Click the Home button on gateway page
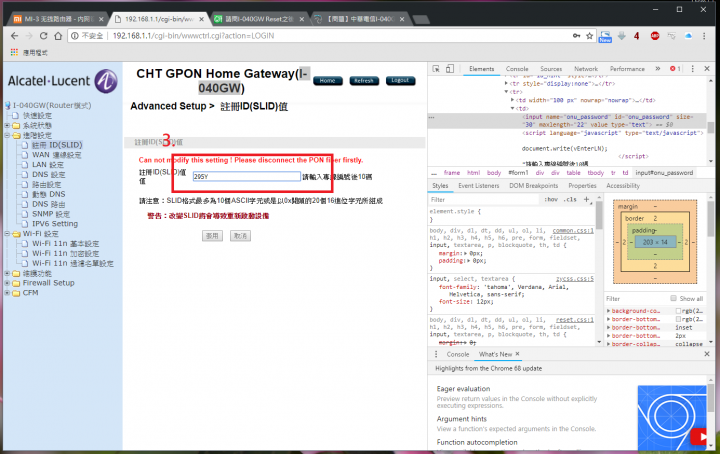 [x=327, y=81]
